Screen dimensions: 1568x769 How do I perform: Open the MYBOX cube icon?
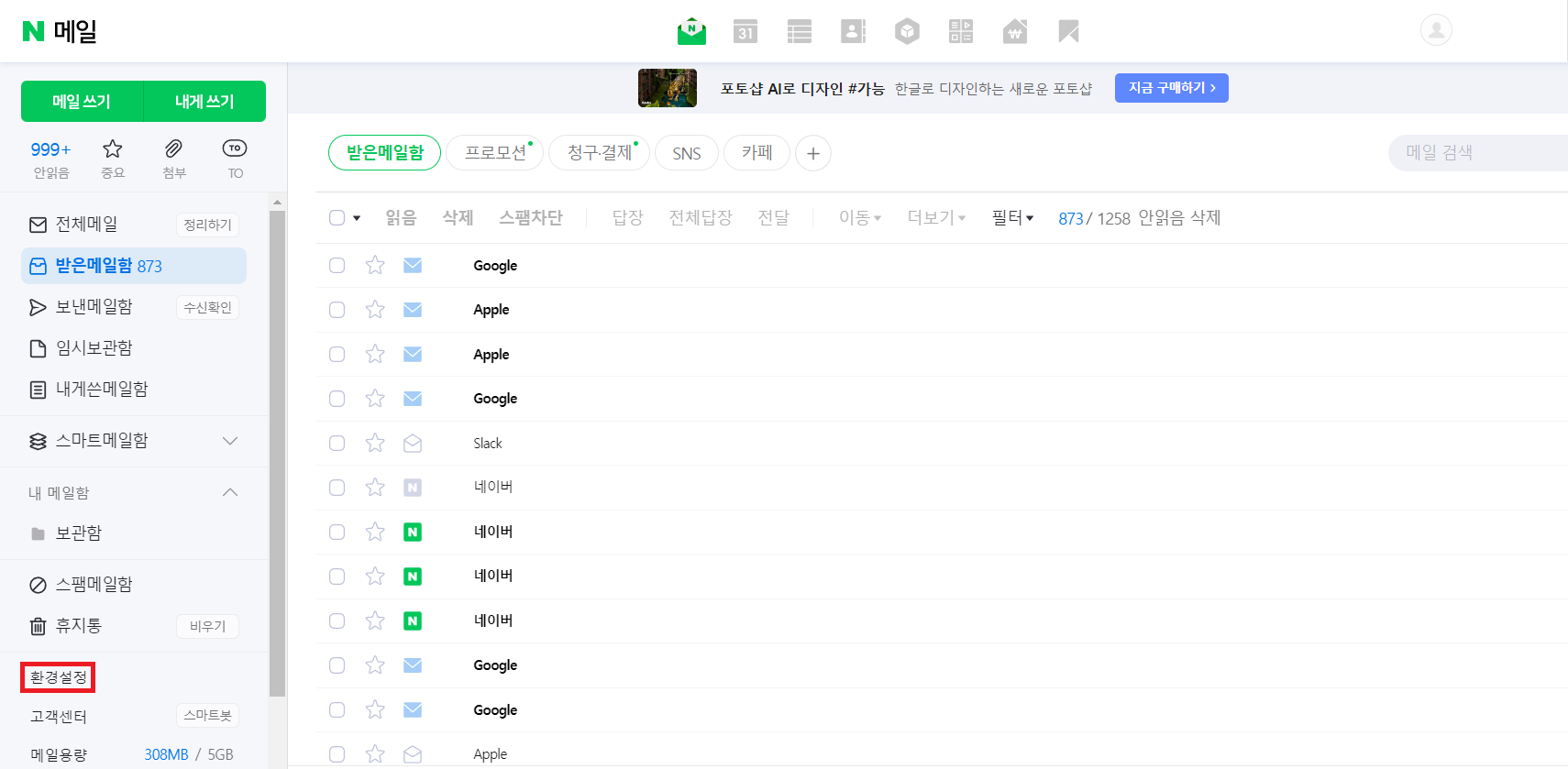[x=907, y=32]
